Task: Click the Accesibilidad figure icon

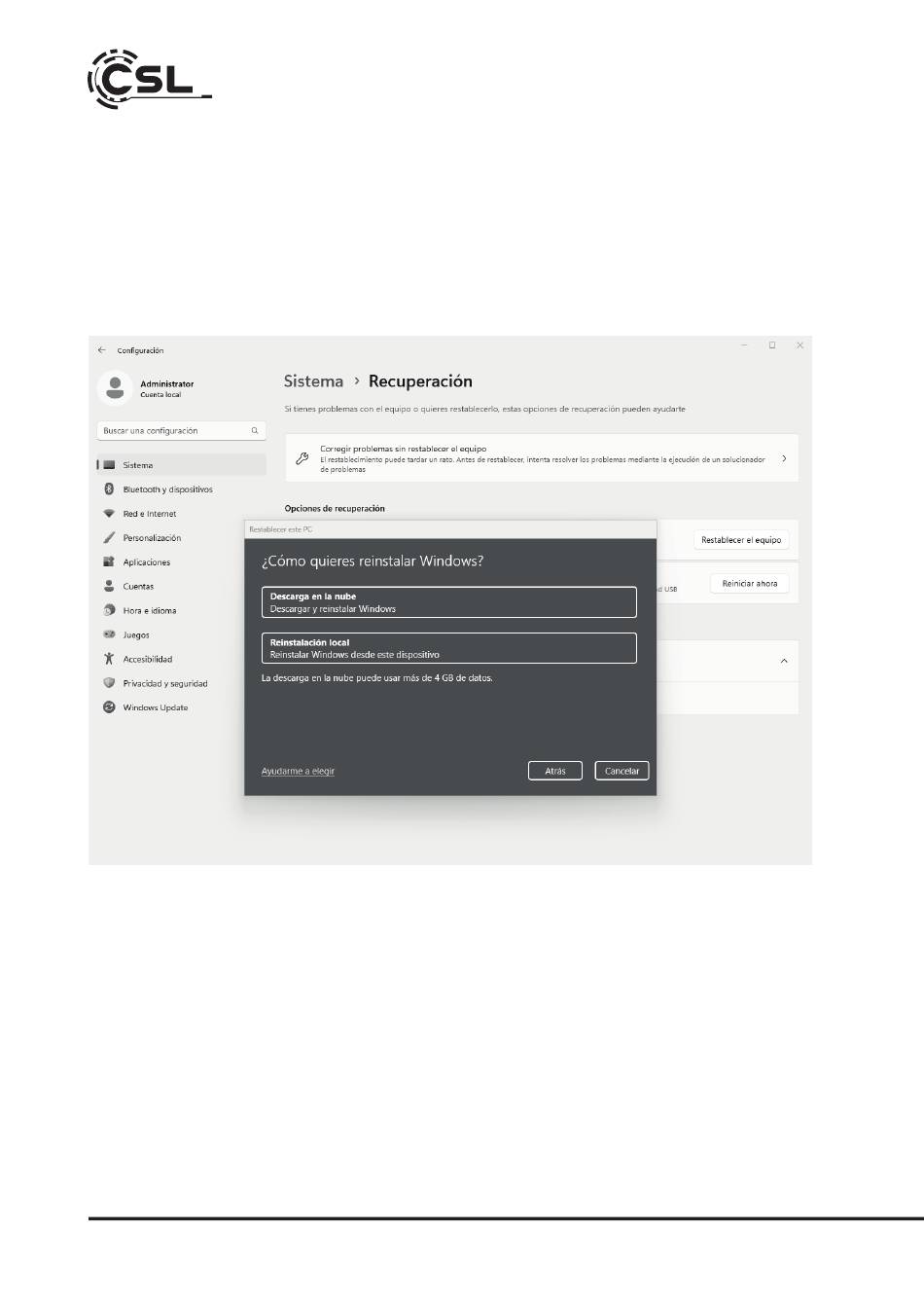Action: 109,659
